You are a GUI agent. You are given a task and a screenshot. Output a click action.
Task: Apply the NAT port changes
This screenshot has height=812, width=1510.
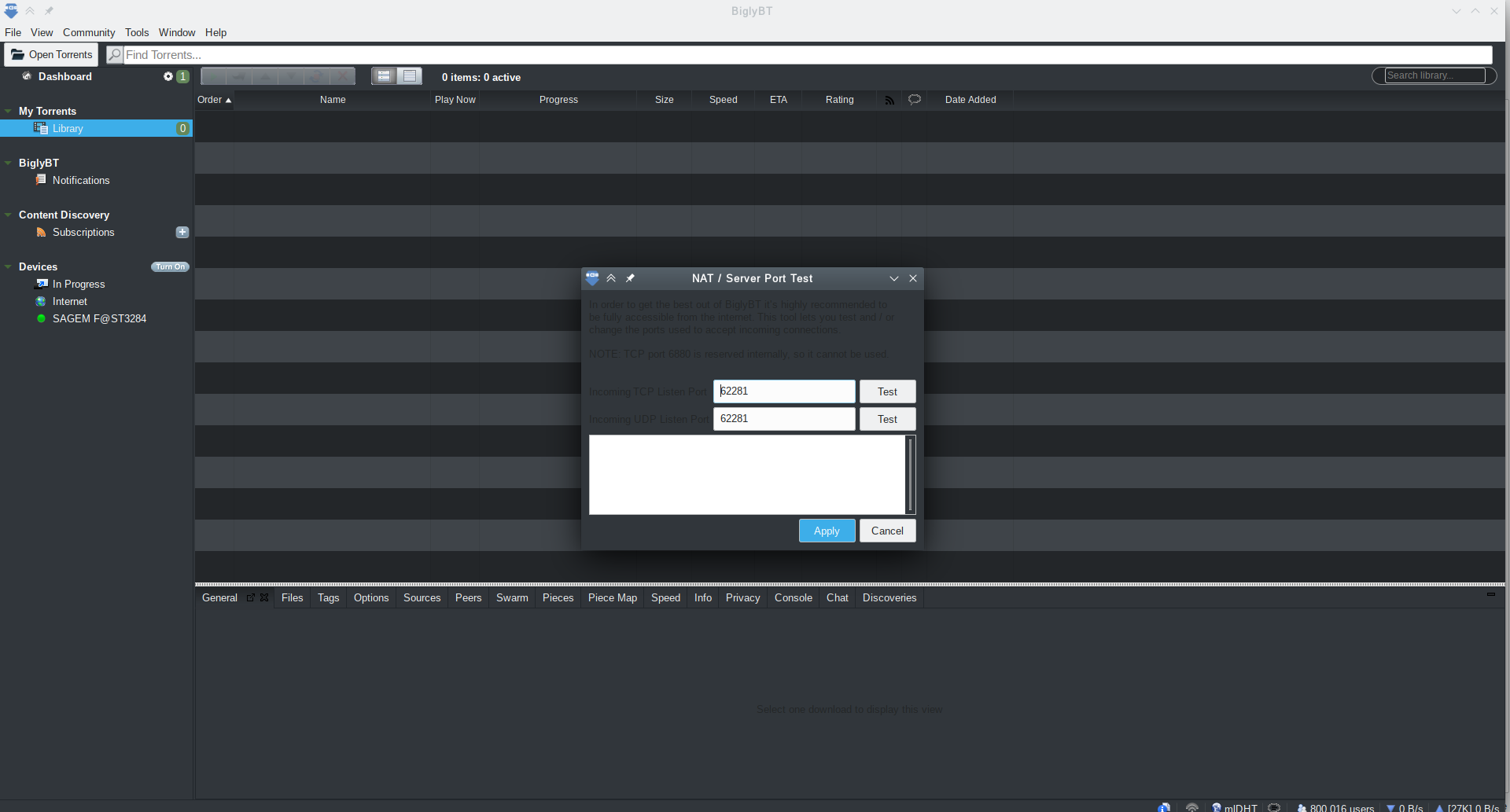[x=827, y=531]
